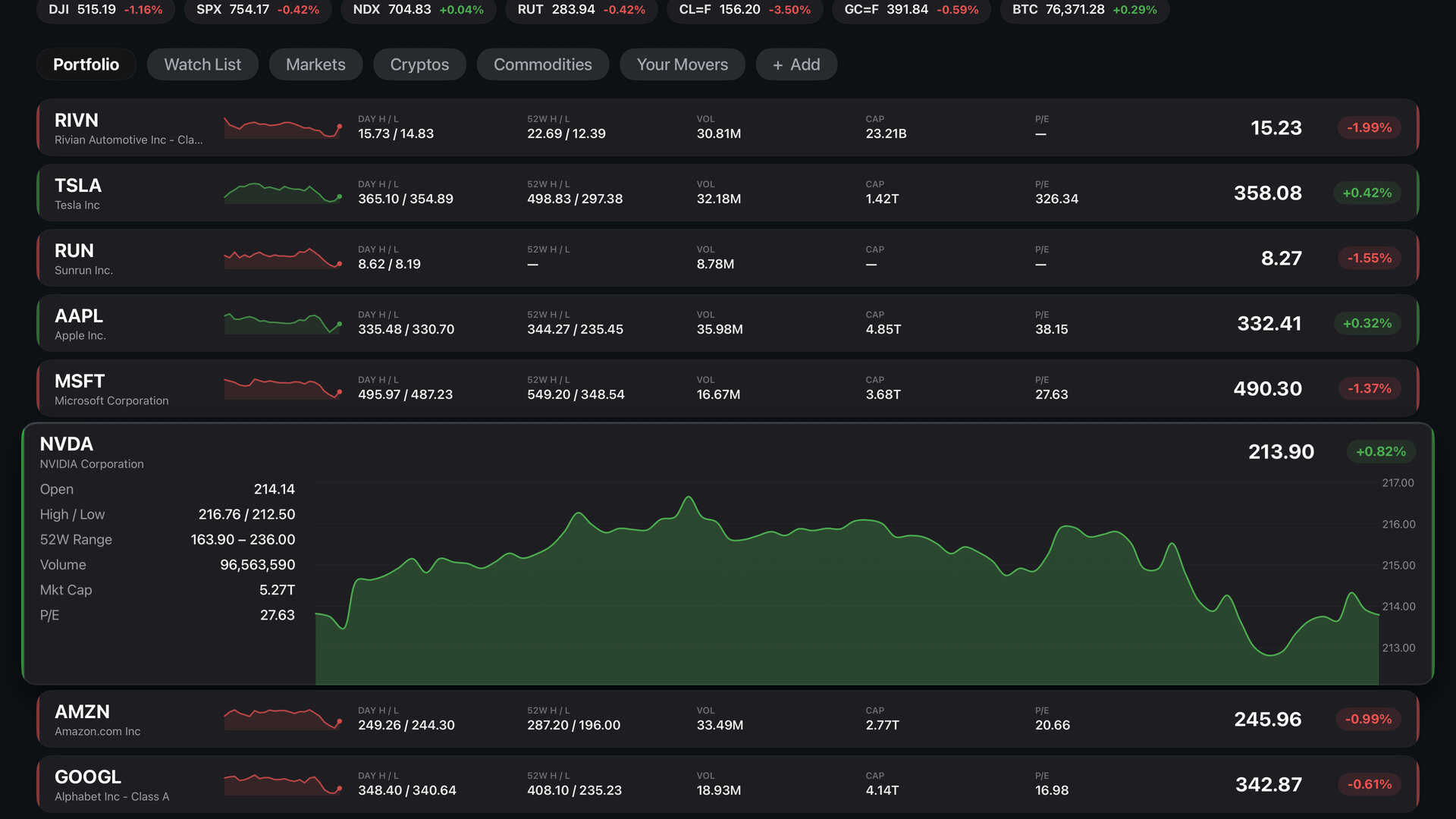This screenshot has height=819, width=1456.
Task: Click AAPL price 332.41
Action: click(x=1269, y=323)
